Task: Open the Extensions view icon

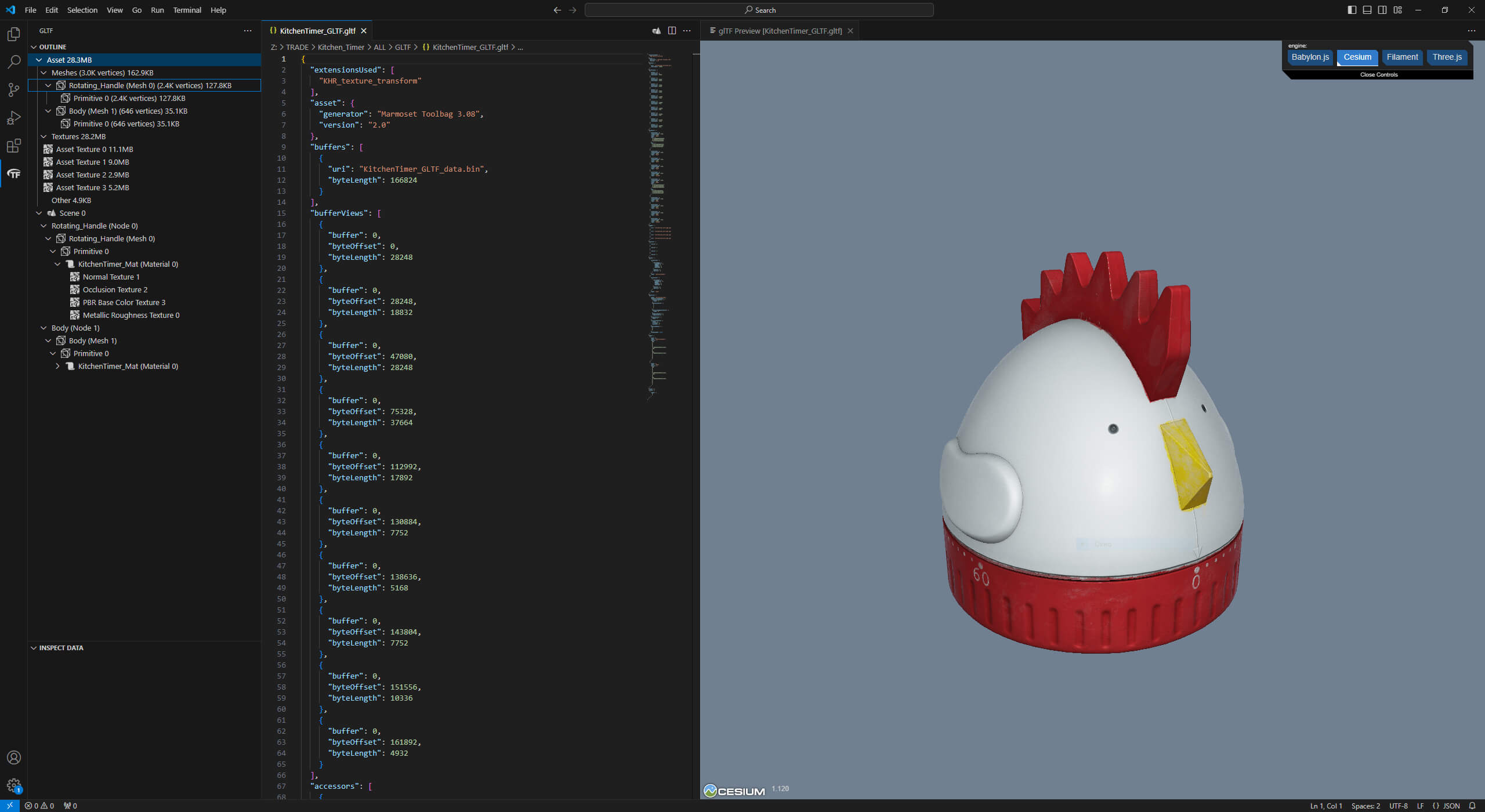Action: (x=14, y=146)
